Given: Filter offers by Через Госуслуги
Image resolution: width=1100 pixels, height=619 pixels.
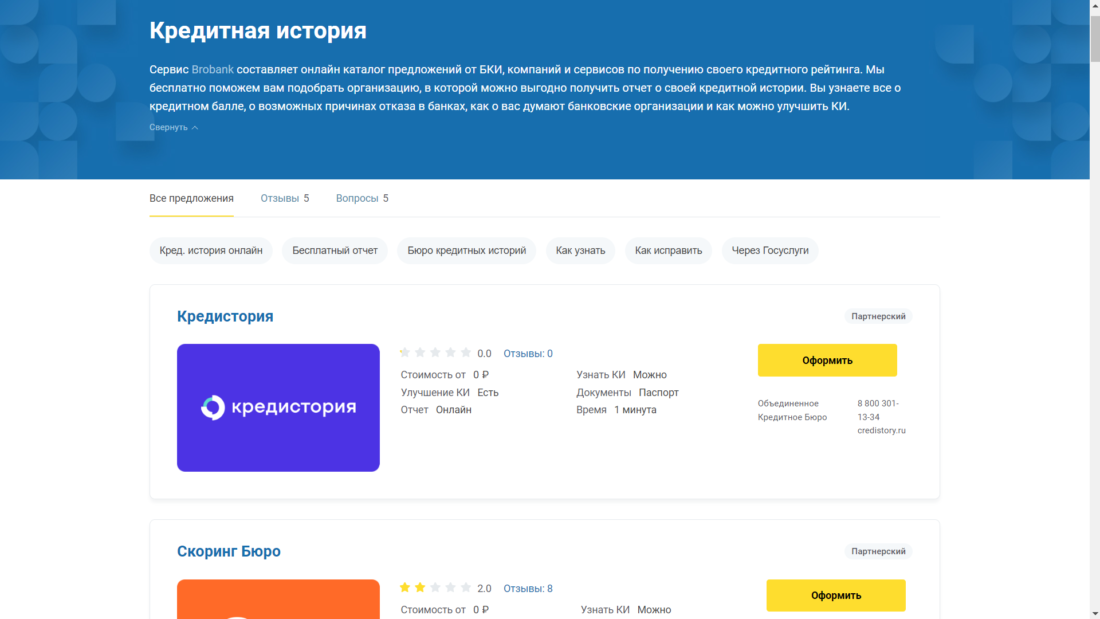Looking at the screenshot, I should coord(769,250).
